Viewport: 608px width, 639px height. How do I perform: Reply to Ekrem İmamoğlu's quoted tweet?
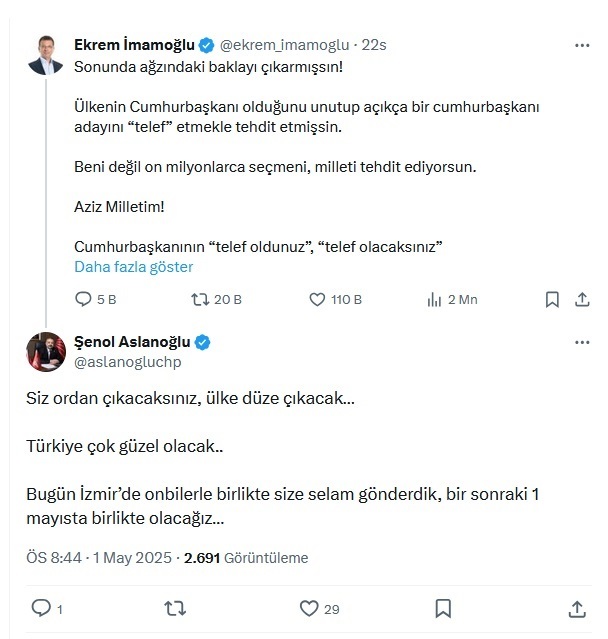point(84,299)
